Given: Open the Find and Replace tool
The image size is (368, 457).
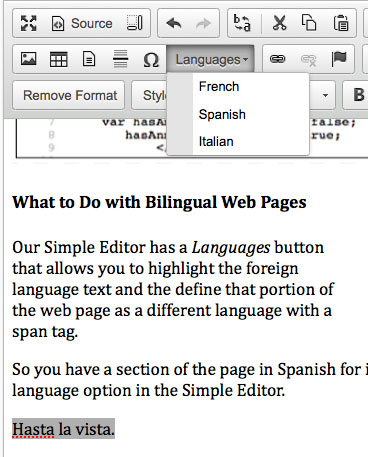Looking at the screenshot, I should (242, 23).
